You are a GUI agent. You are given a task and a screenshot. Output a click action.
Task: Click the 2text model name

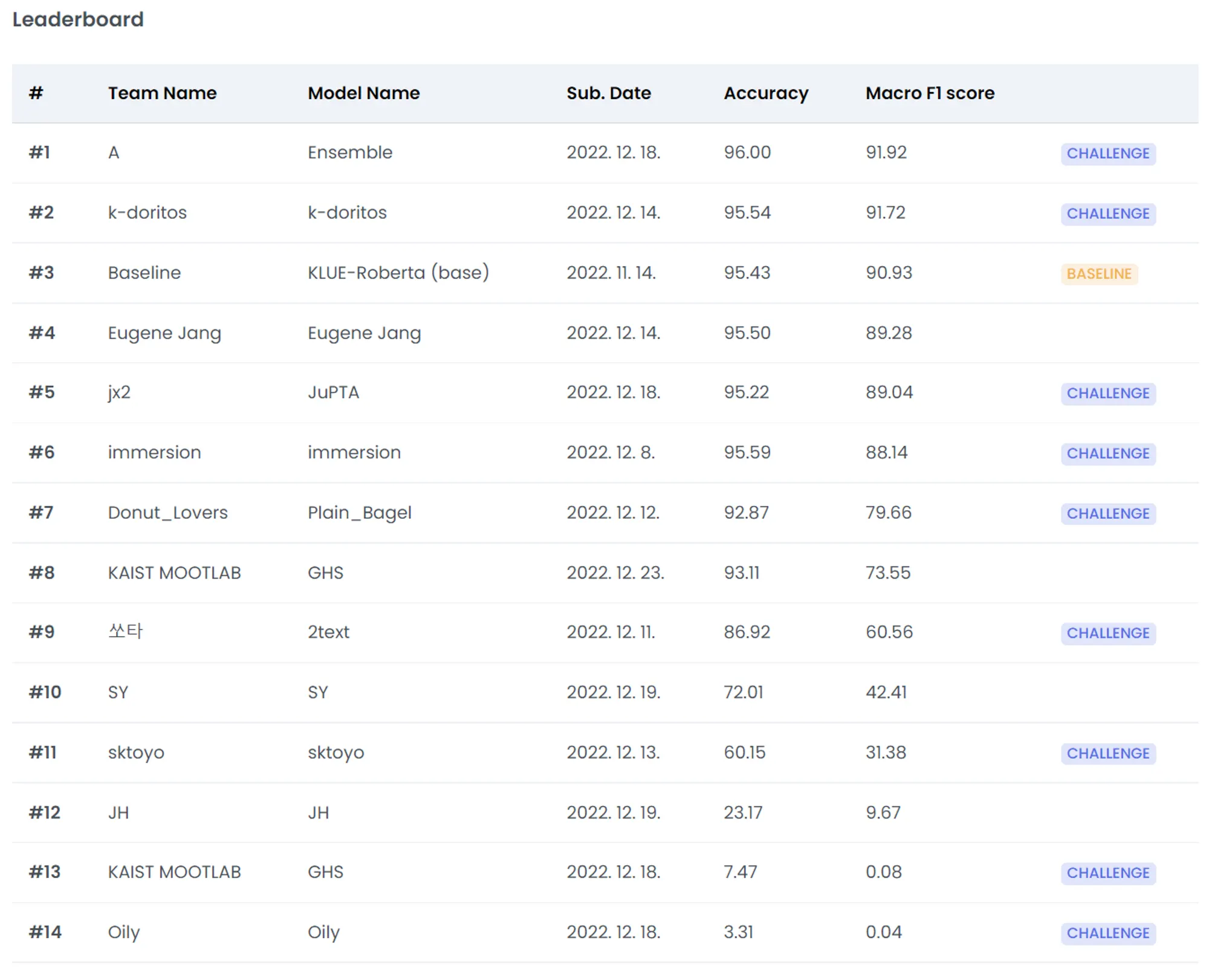pos(328,632)
